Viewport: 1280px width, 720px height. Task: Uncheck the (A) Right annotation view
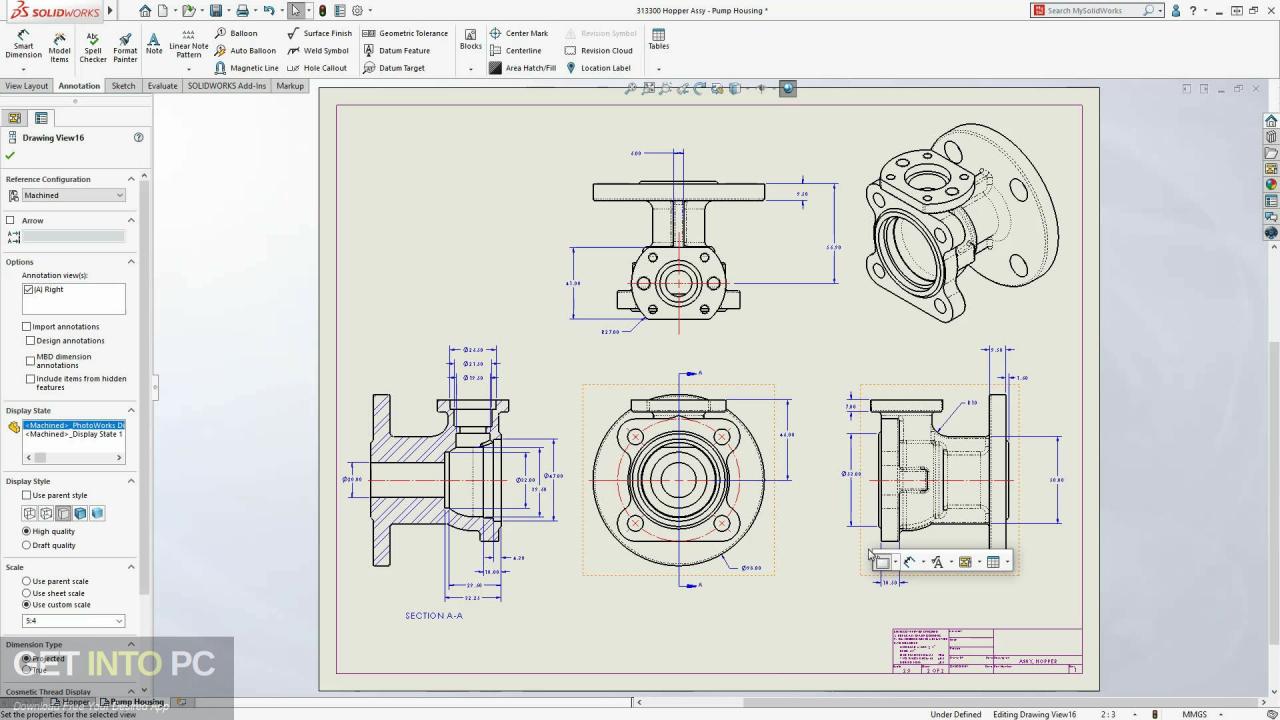(x=29, y=289)
